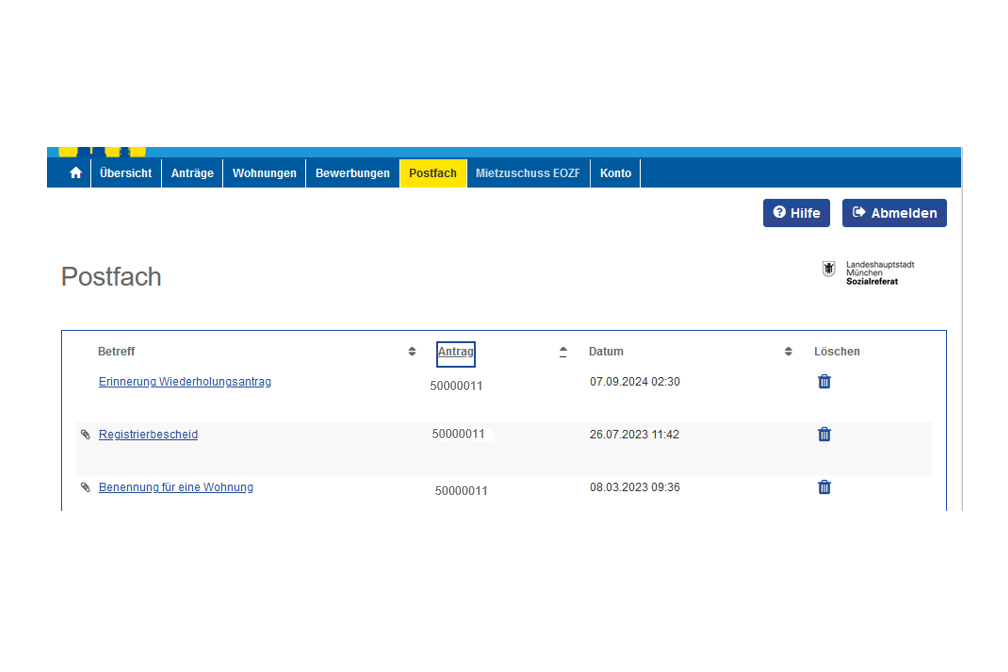Delete the Registrierbescheid message

824,435
